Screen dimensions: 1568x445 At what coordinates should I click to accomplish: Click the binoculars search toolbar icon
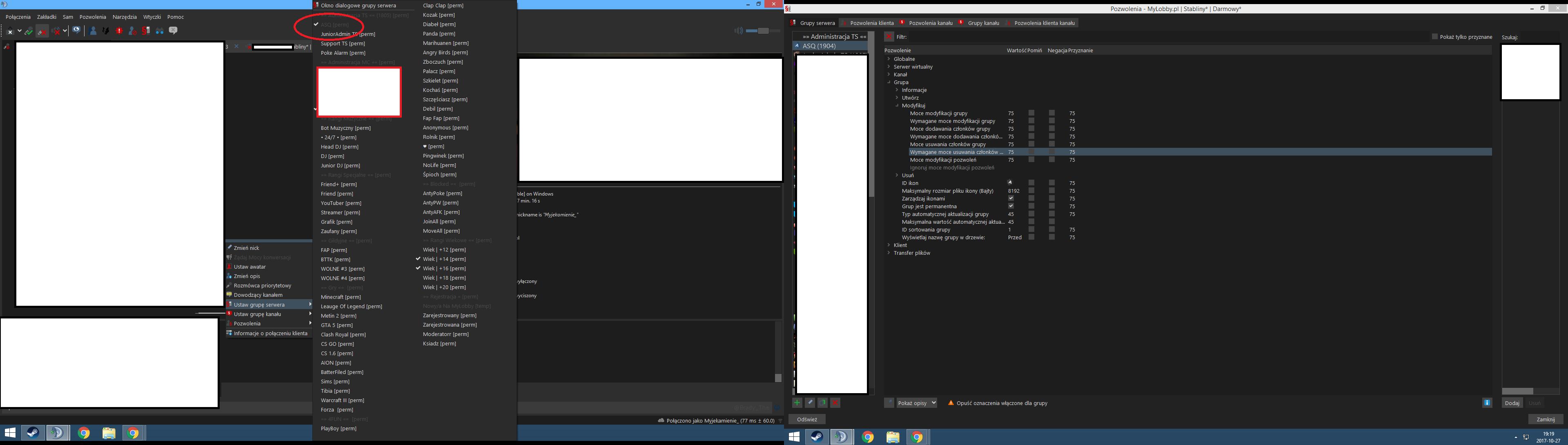coord(160,31)
